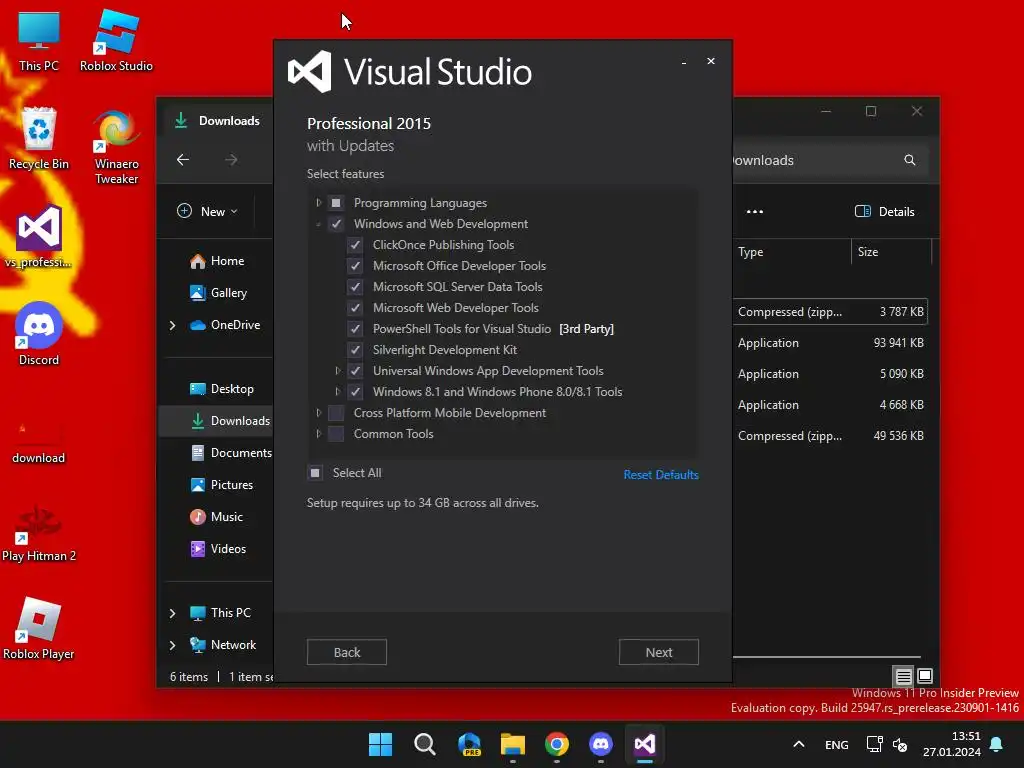Collapse the Windows and Web Development node
The height and width of the screenshot is (768, 1024).
[x=319, y=224]
